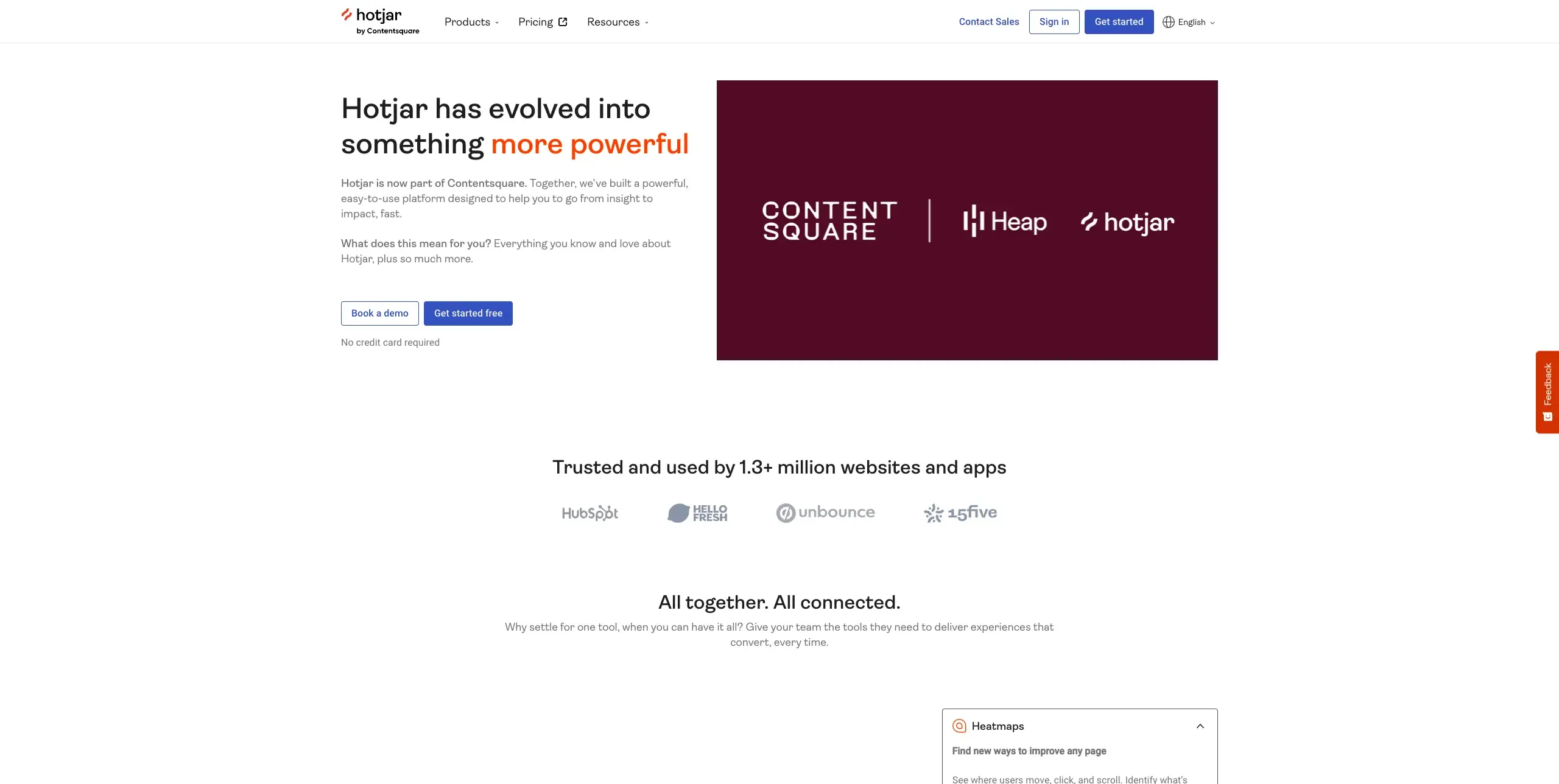Click the Unbounce logo
The width and height of the screenshot is (1559, 784).
point(825,513)
